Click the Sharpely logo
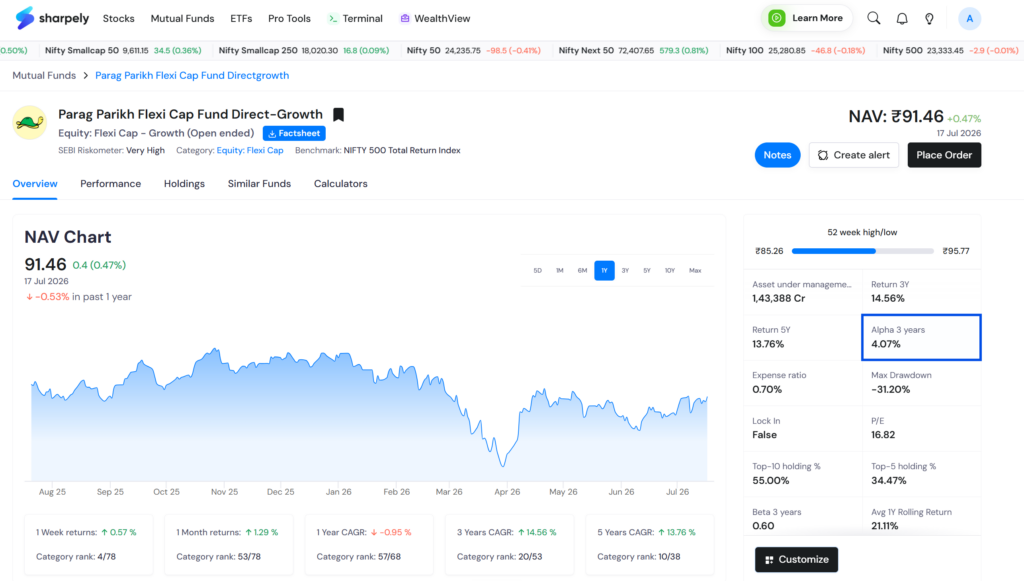Viewport: 1024px width, 581px height. click(52, 18)
